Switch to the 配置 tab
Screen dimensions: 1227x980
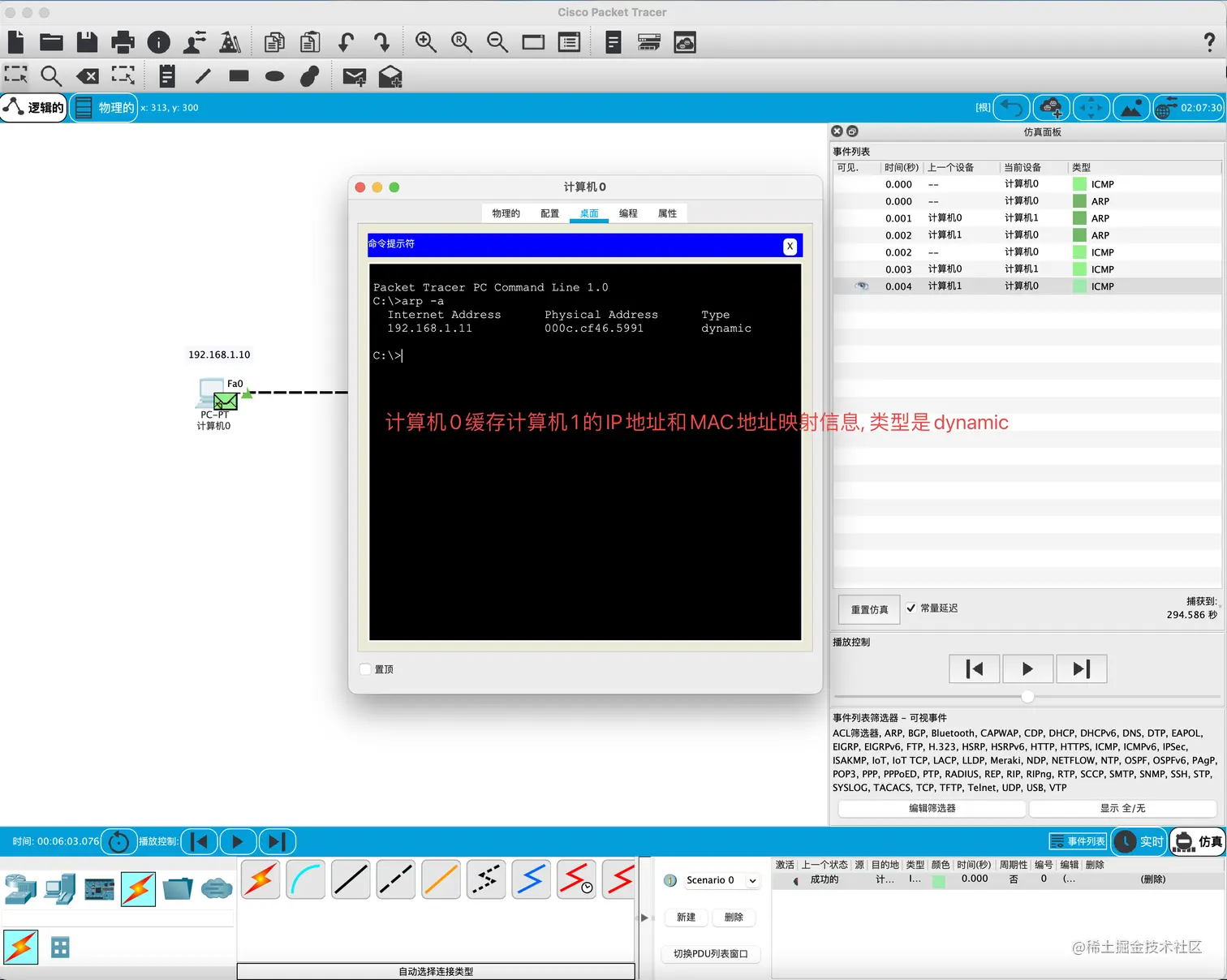(549, 213)
